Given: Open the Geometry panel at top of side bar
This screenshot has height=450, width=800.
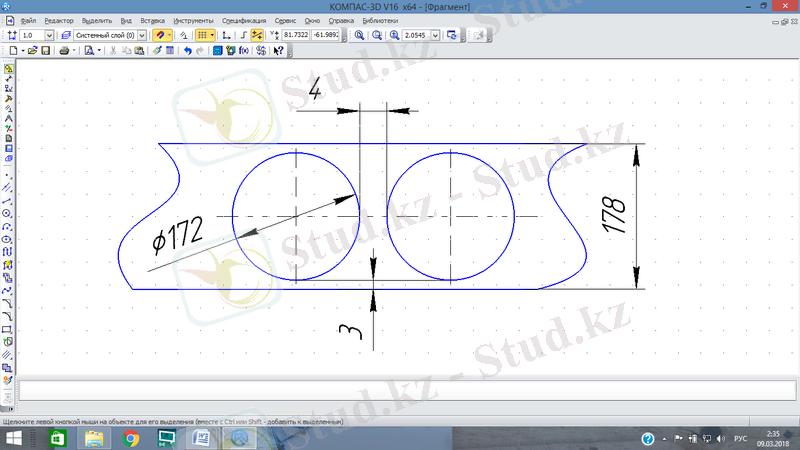Looking at the screenshot, I should point(8,69).
